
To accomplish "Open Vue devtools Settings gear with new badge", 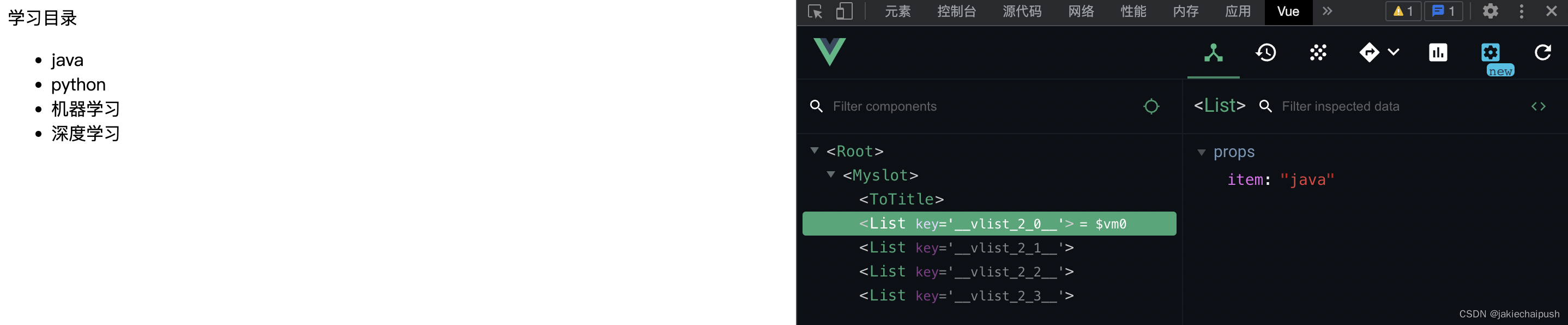I will [x=1490, y=53].
